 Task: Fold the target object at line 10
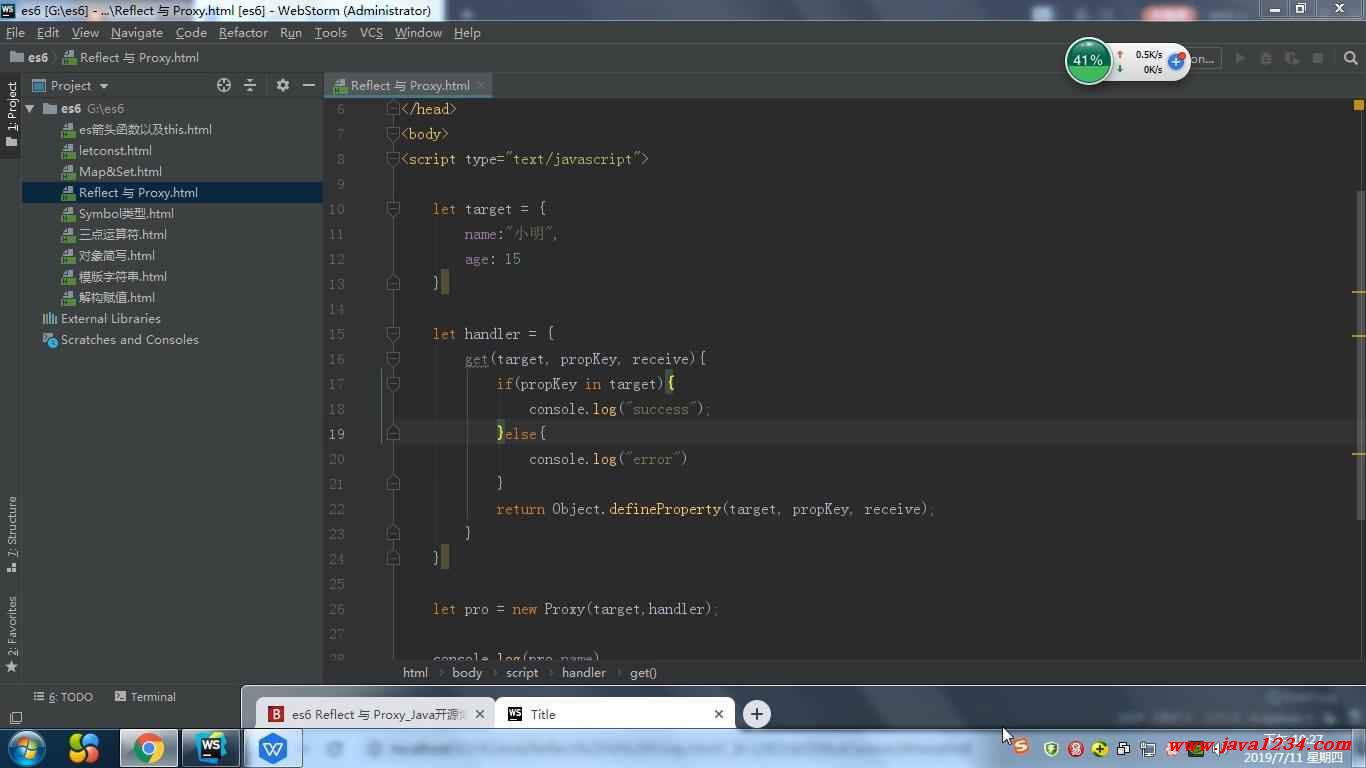tap(393, 209)
